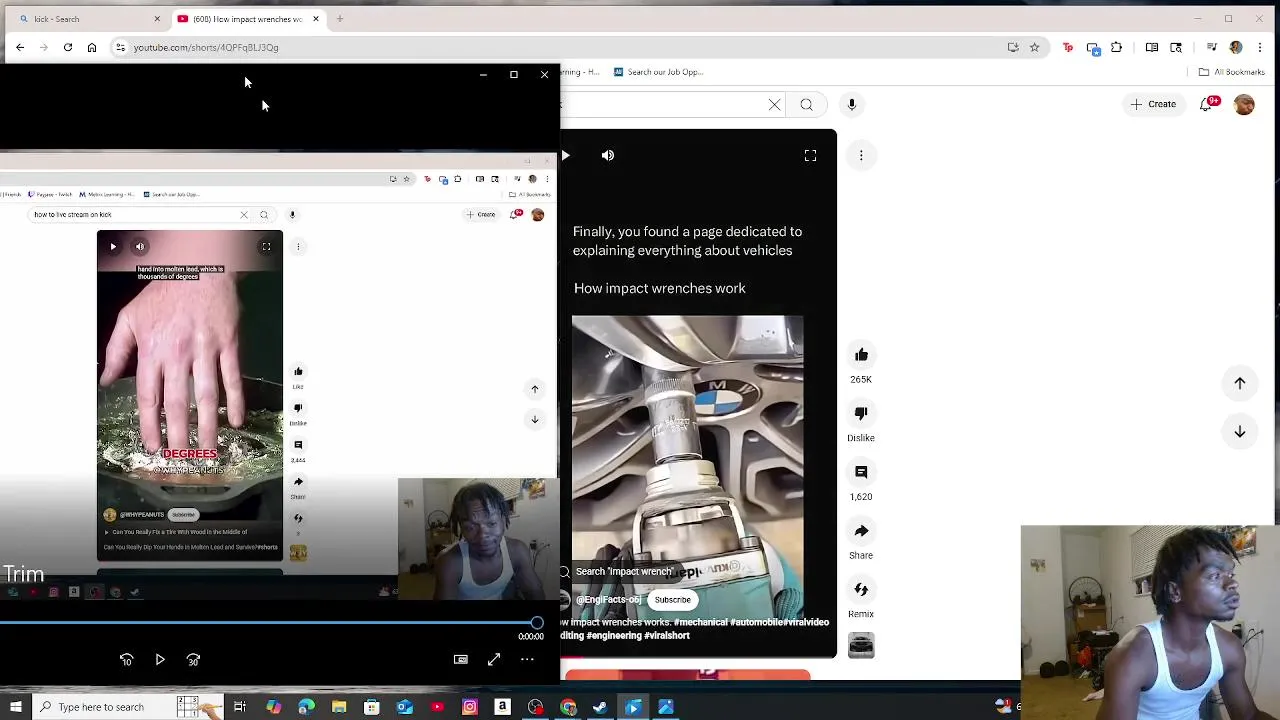Close the YouTube Shorts tab
This screenshot has width=1280, height=720.
(316, 19)
